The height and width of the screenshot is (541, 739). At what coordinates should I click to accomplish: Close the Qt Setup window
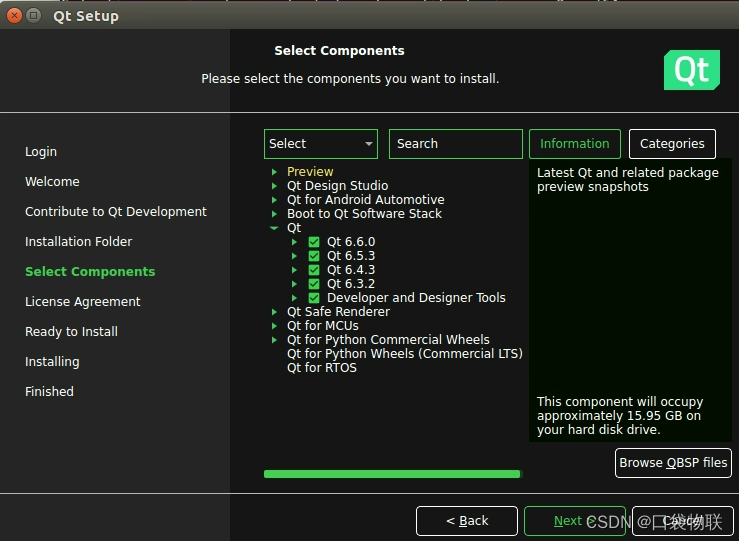14,16
